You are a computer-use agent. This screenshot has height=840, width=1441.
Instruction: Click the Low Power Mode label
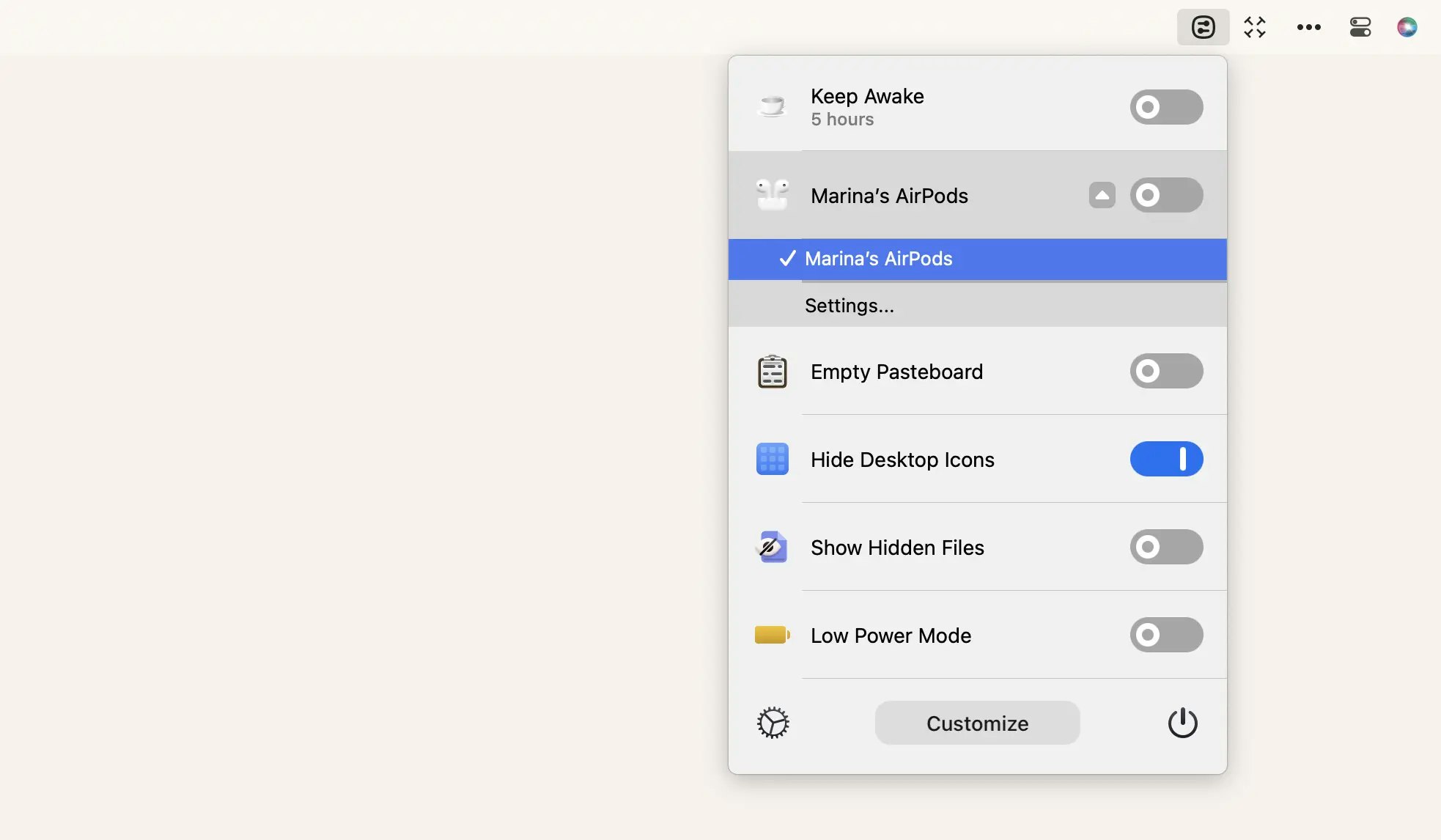click(891, 635)
